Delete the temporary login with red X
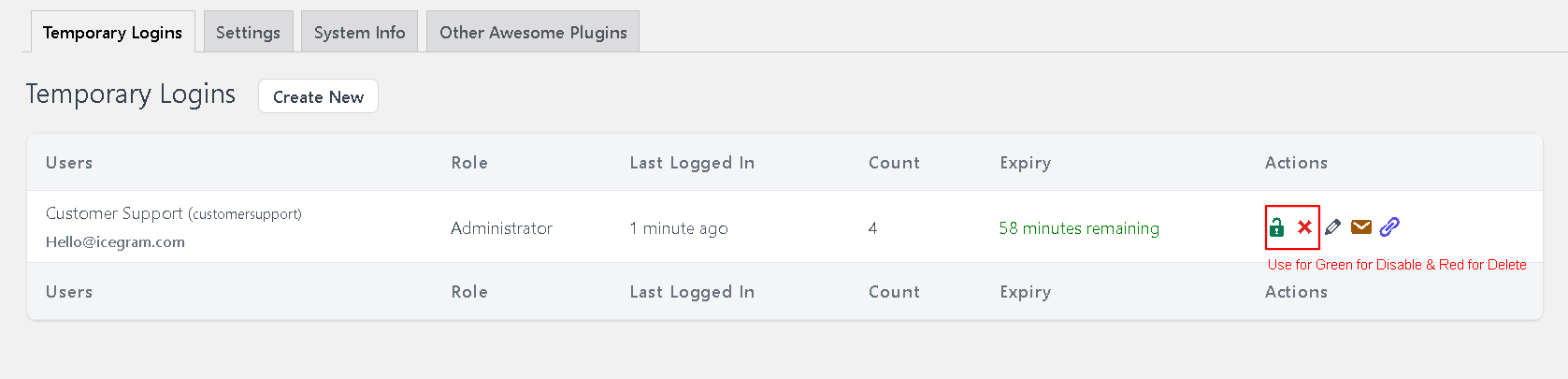 (1304, 227)
